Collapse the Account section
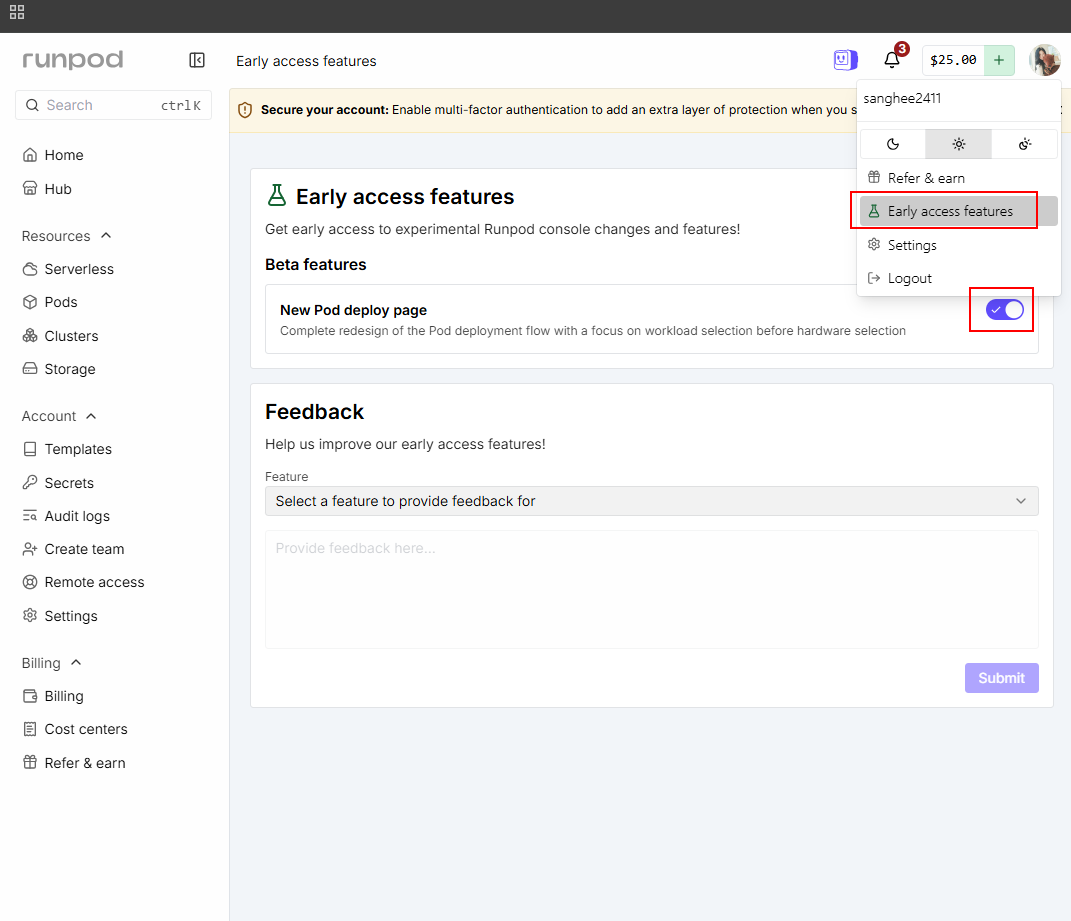 (59, 416)
